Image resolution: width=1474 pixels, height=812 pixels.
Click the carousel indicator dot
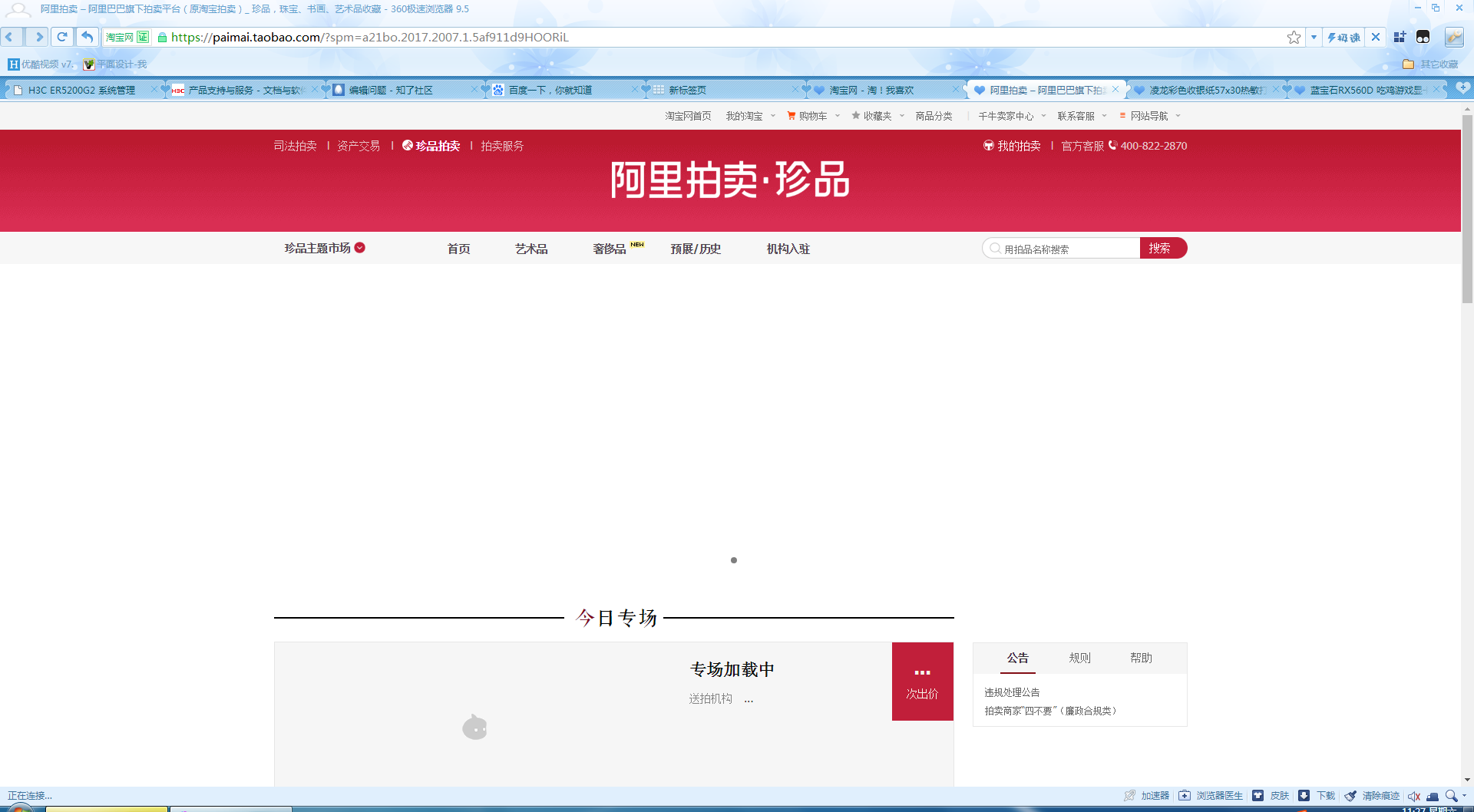pos(734,560)
